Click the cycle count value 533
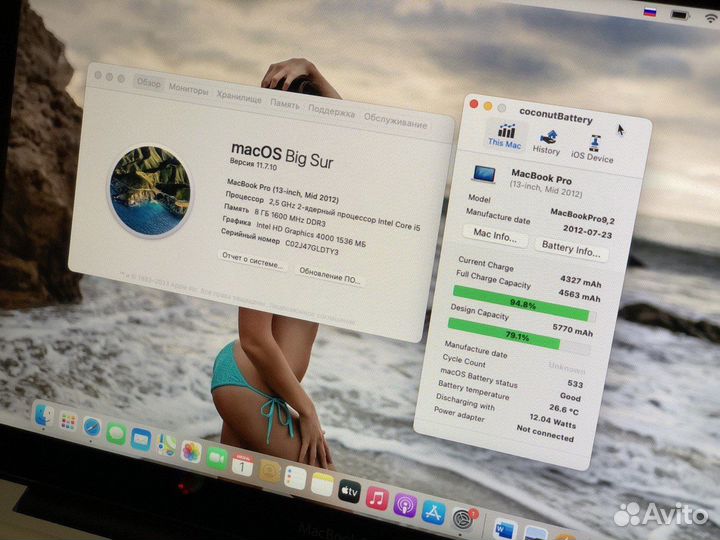720x540 pixels. pos(575,384)
